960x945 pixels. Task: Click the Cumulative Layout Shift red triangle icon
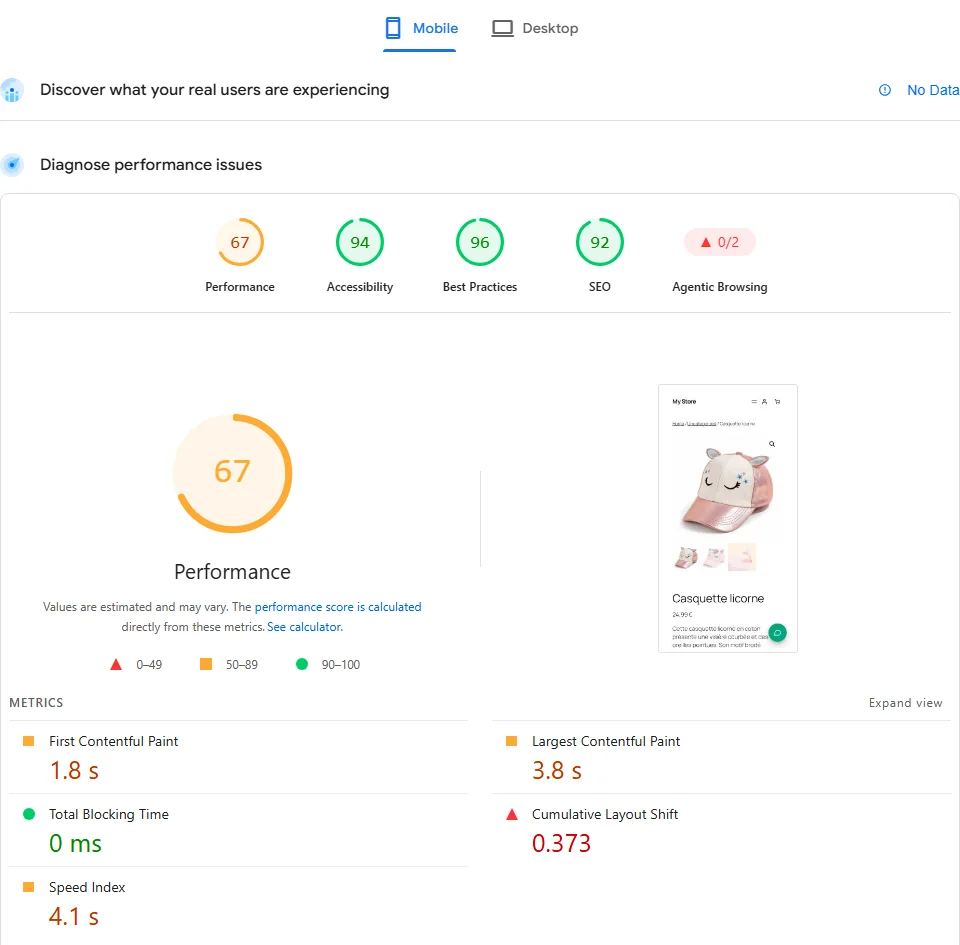pyautogui.click(x=512, y=814)
